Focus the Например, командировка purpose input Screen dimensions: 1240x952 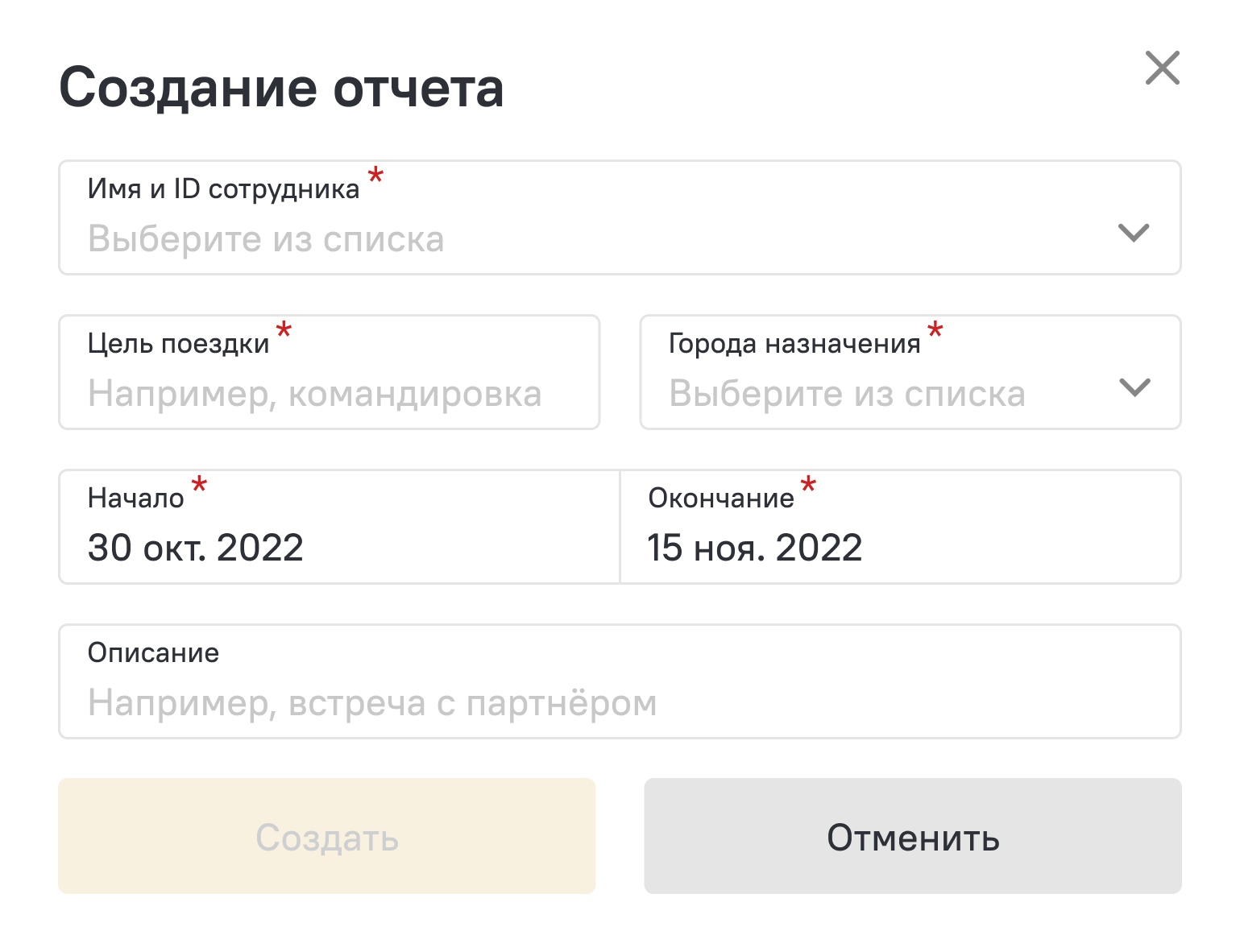pyautogui.click(x=314, y=394)
